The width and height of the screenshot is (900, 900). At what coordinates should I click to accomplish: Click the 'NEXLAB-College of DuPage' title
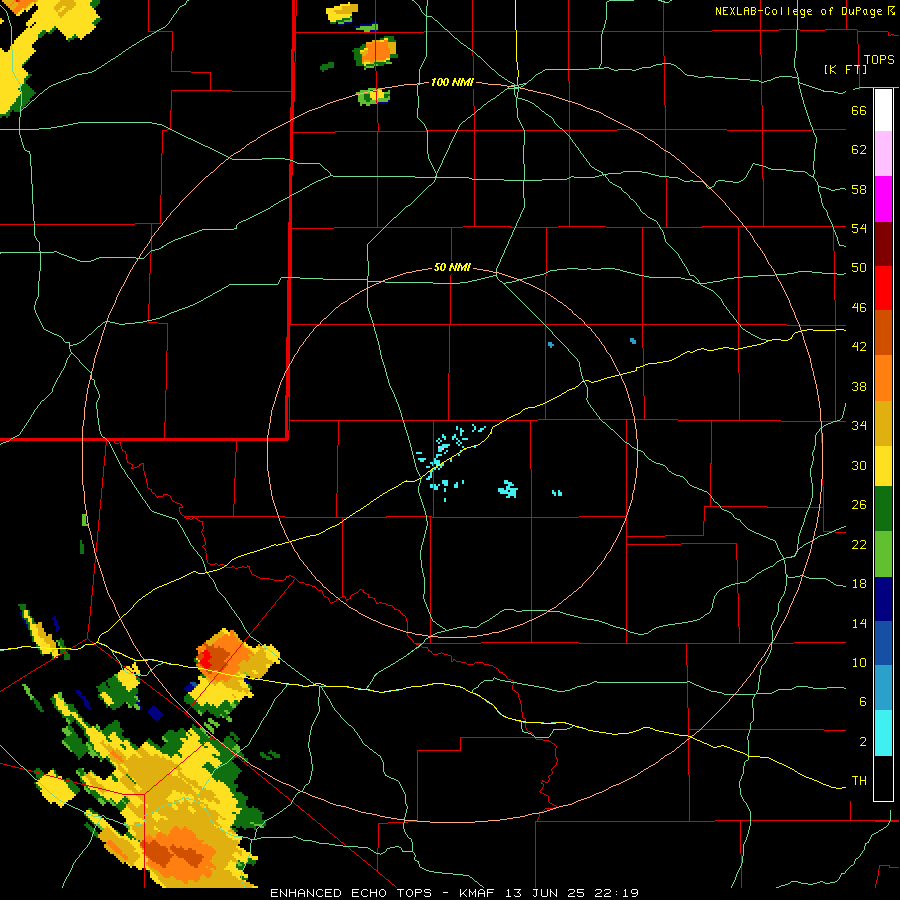(798, 11)
